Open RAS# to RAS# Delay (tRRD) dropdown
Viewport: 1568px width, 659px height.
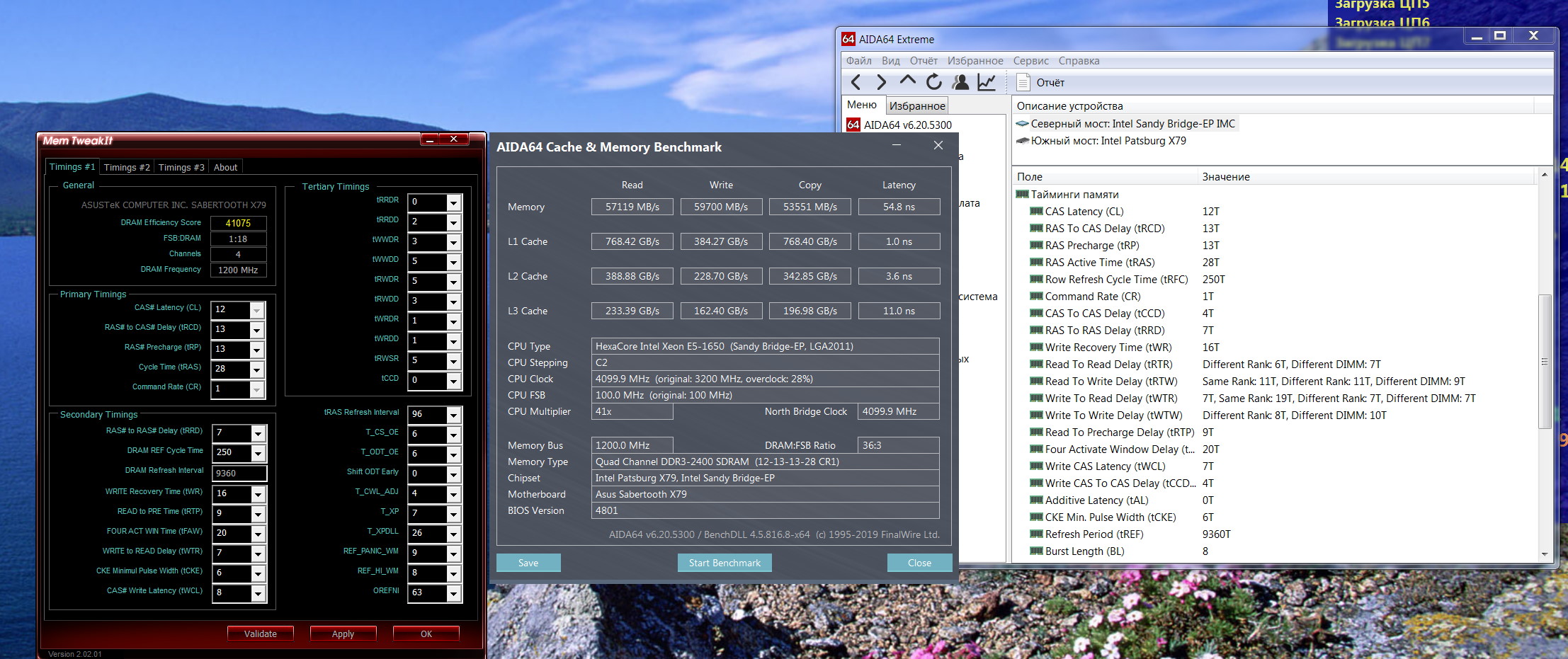(x=259, y=434)
